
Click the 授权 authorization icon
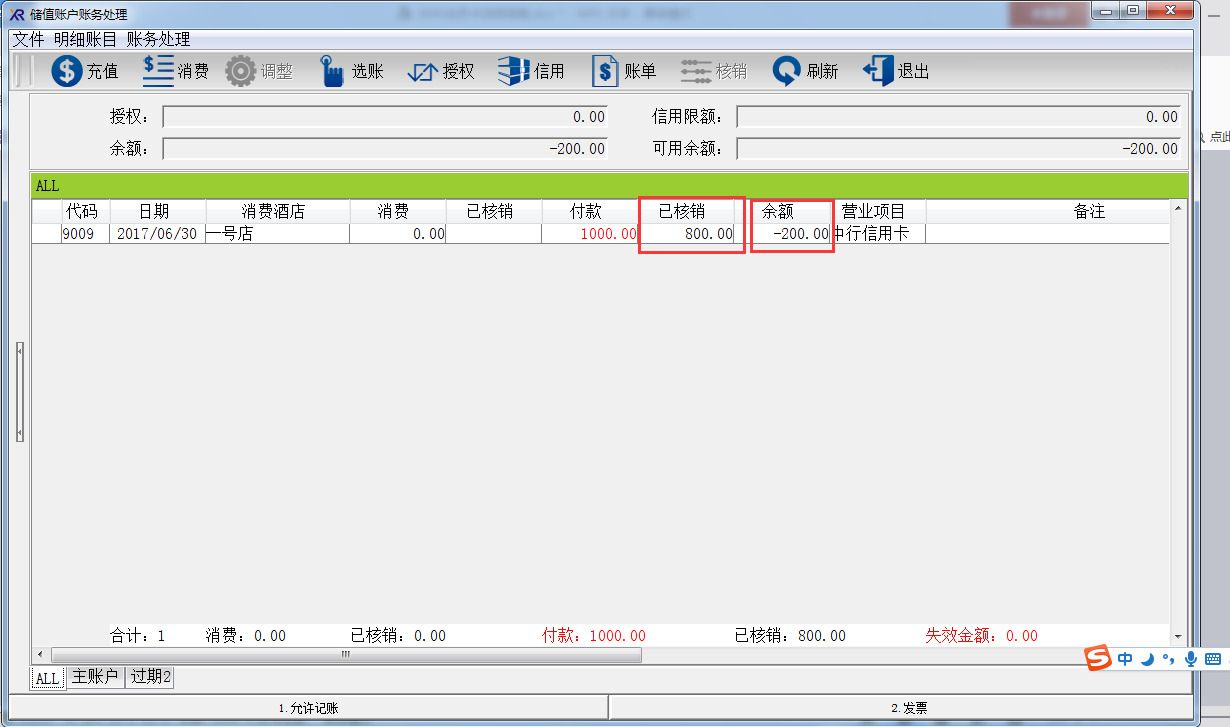pyautogui.click(x=423, y=71)
